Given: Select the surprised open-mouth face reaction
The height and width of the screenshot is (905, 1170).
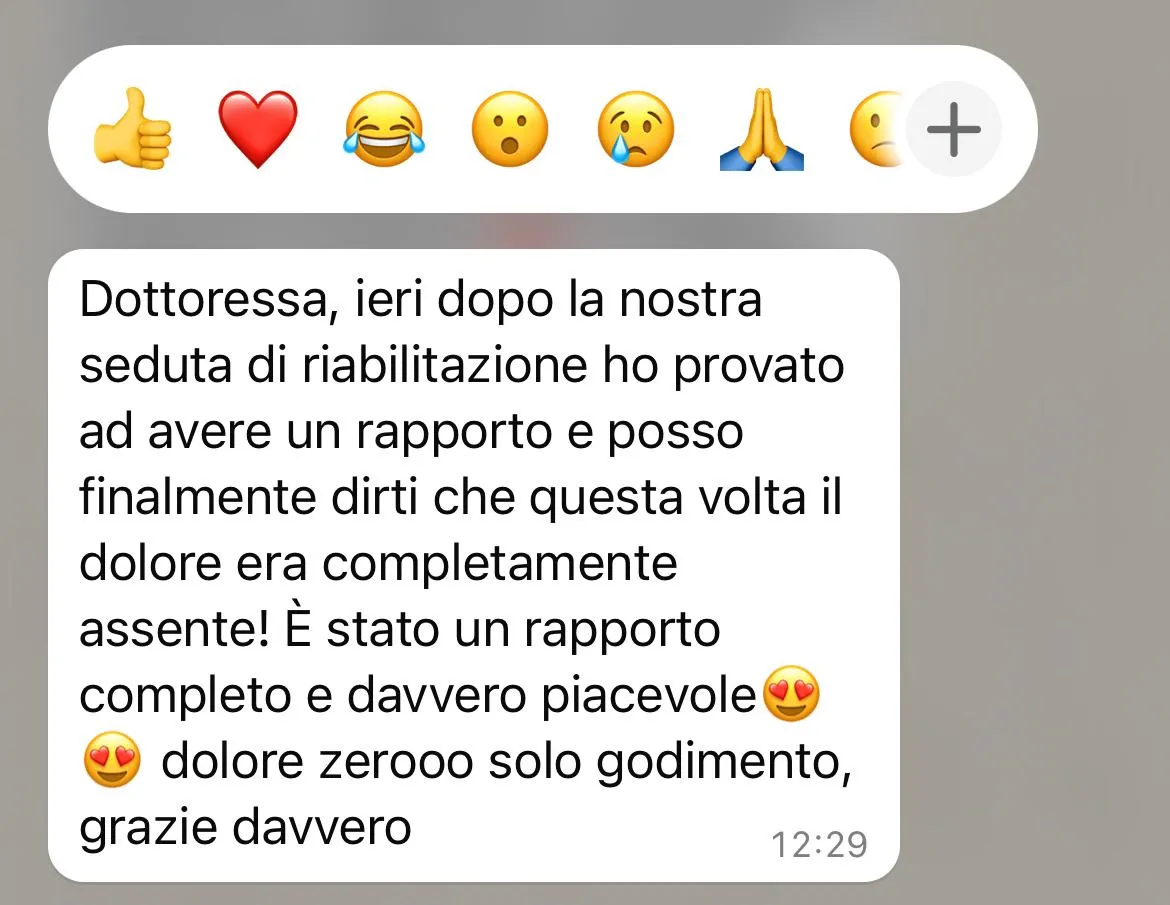Looking at the screenshot, I should point(510,129).
